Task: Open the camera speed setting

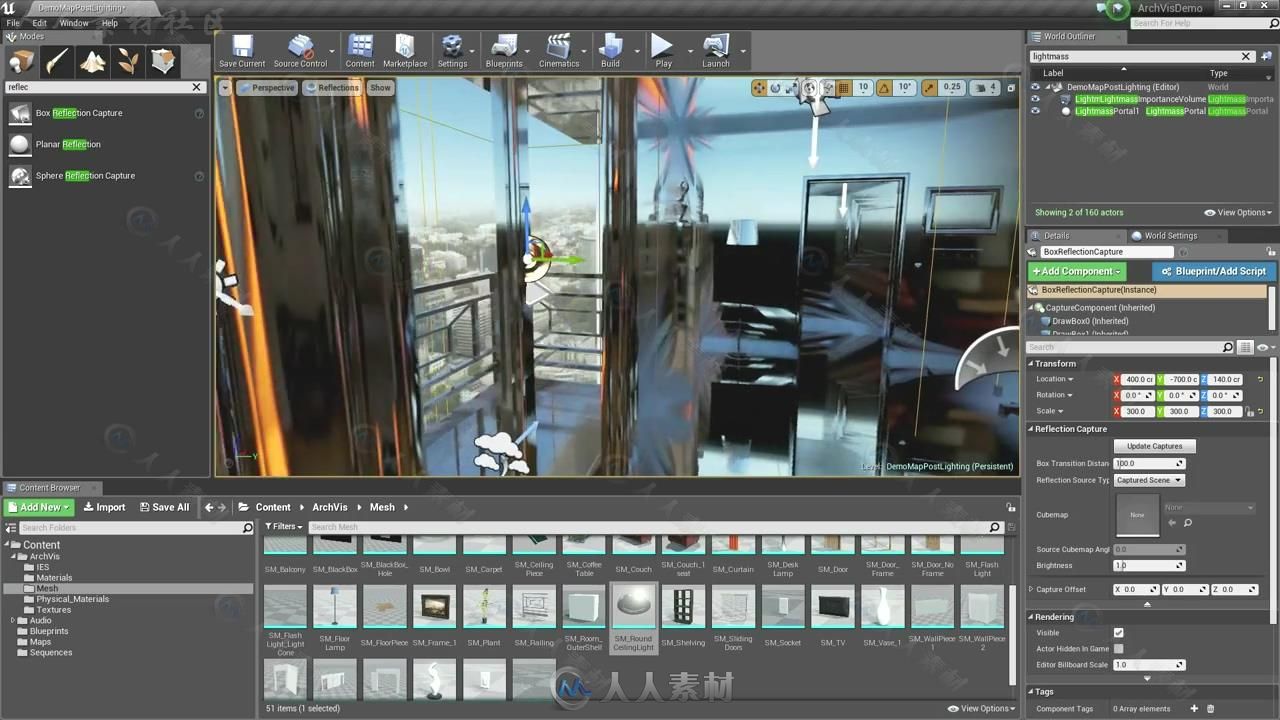Action: [985, 88]
